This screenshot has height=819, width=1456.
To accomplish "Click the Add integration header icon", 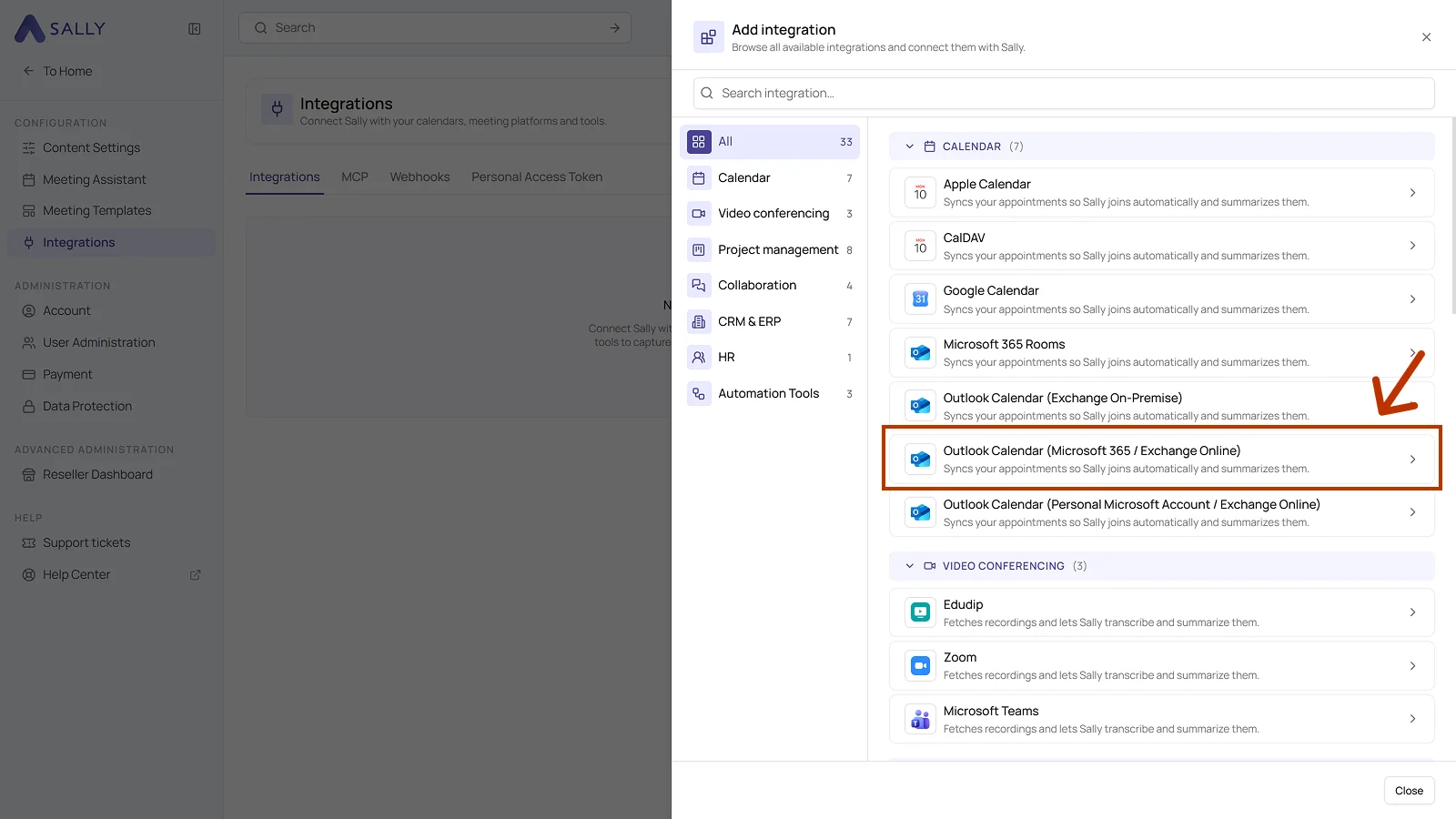I will coord(708,37).
